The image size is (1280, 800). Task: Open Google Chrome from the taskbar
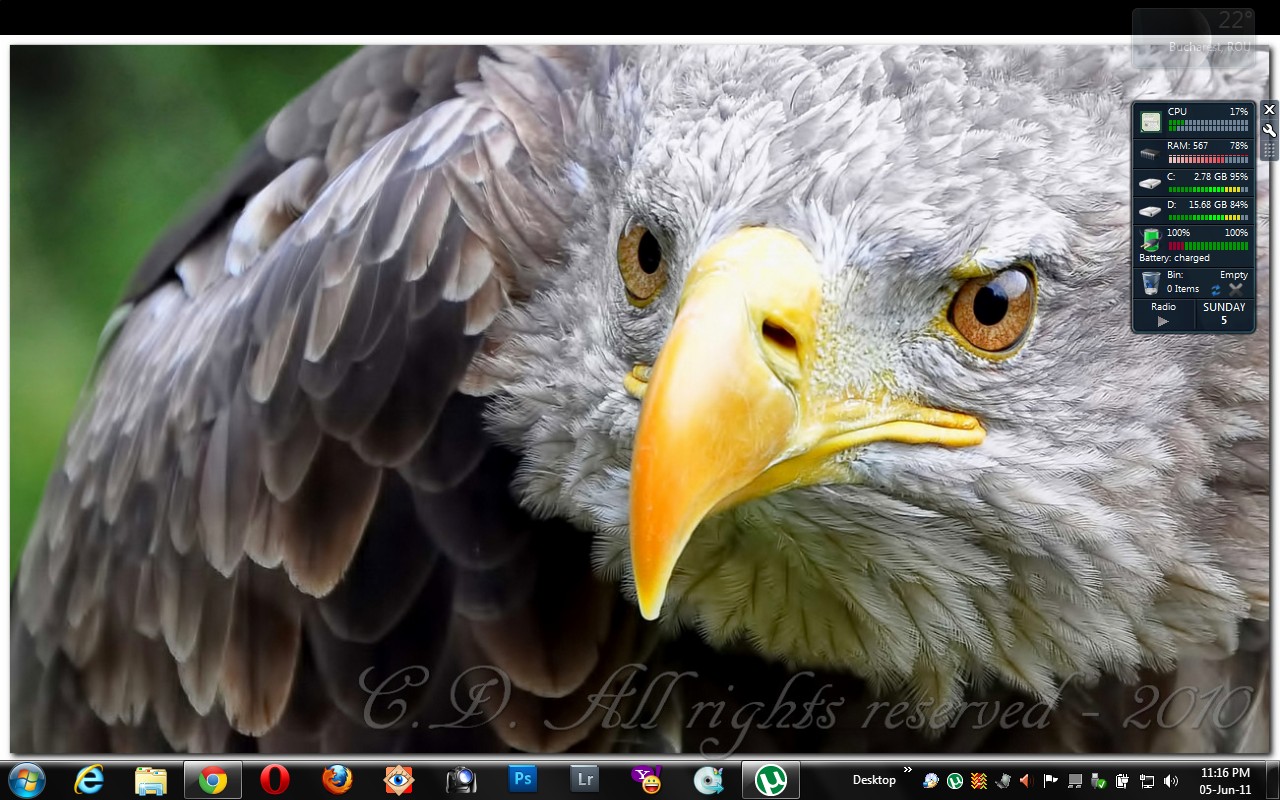tap(212, 779)
